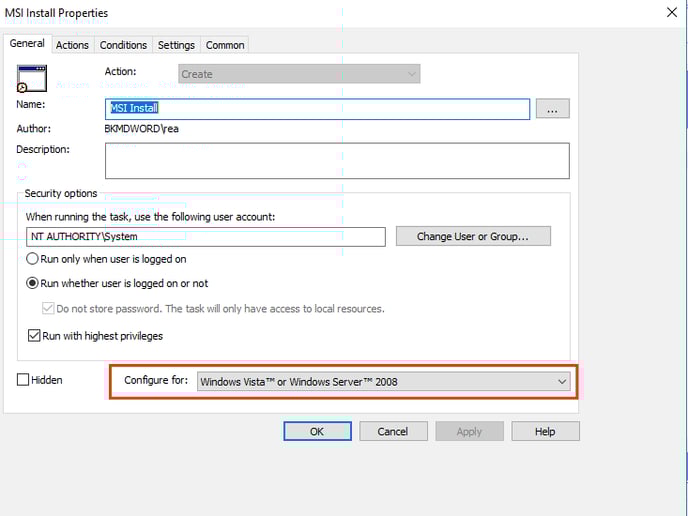
Task: Switch to the Actions tab
Action: [x=72, y=45]
